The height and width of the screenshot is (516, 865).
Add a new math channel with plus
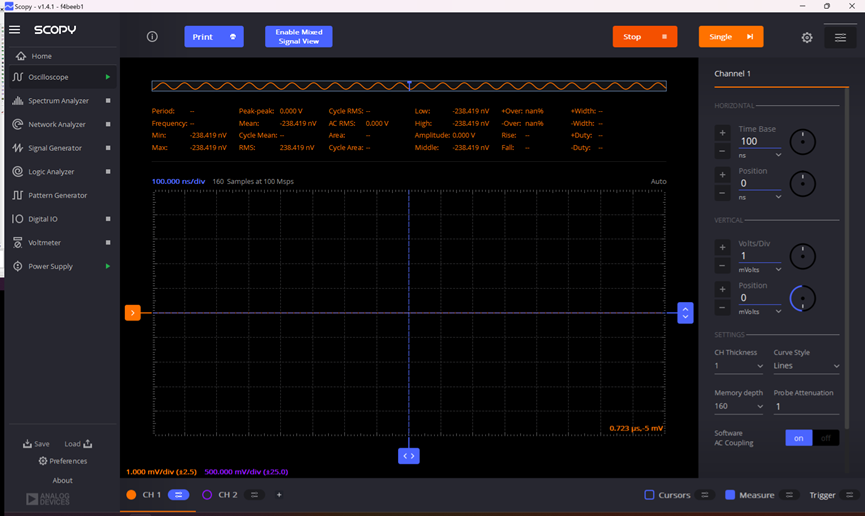click(279, 495)
